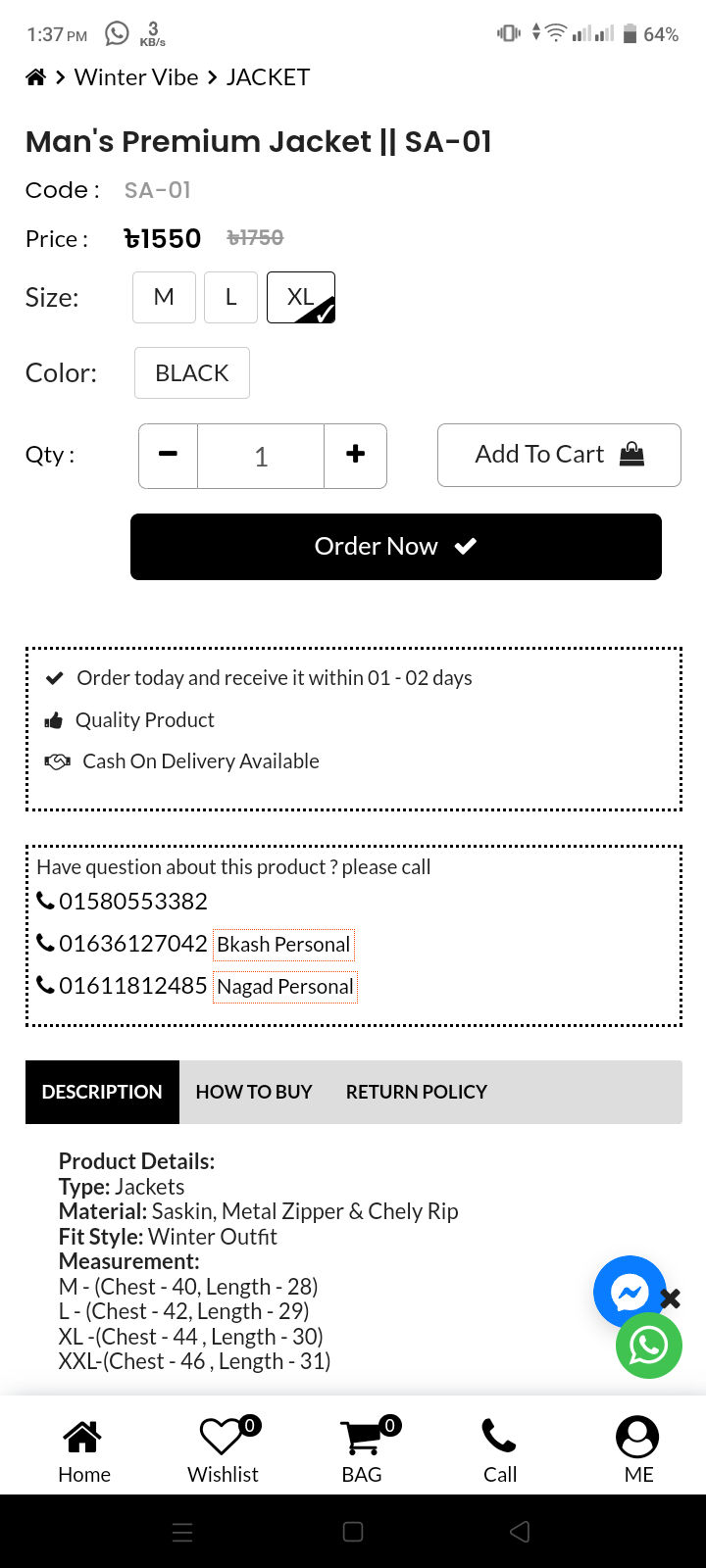
Task: Select size L
Action: (x=230, y=297)
